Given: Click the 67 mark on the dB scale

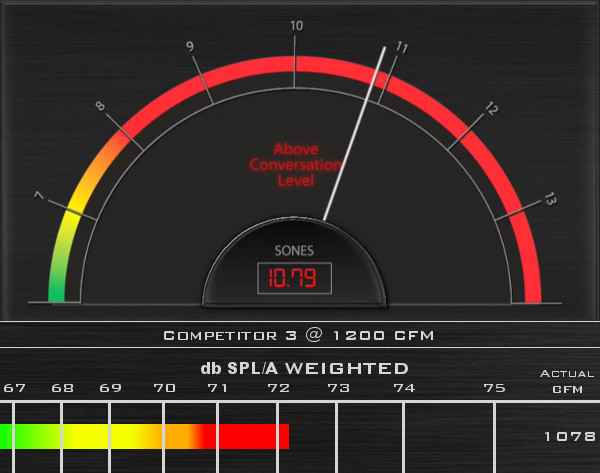Looking at the screenshot, I should tap(14, 388).
